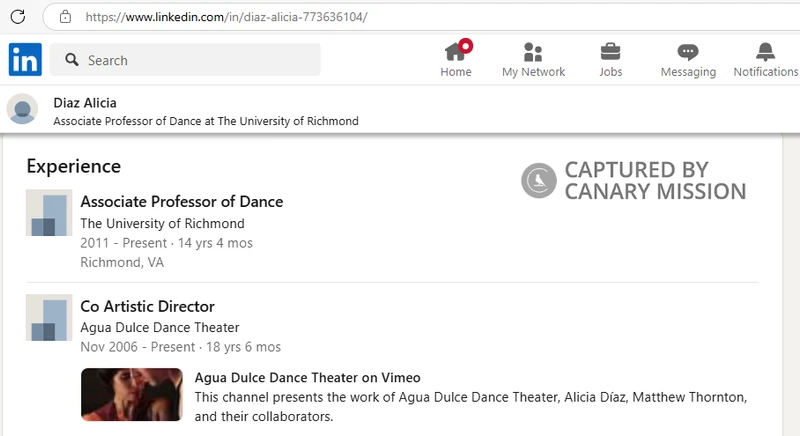Open My Network icon

533,52
